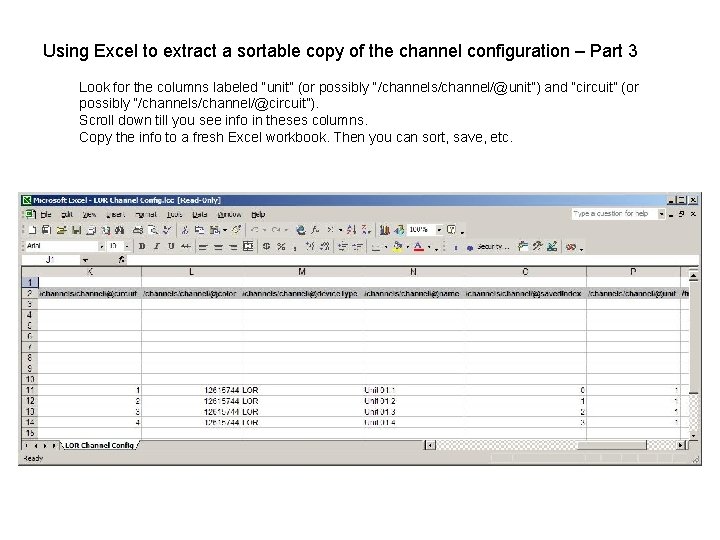The height and width of the screenshot is (540, 720).
Task: Open the Edit menu
Action: pyautogui.click(x=67, y=214)
